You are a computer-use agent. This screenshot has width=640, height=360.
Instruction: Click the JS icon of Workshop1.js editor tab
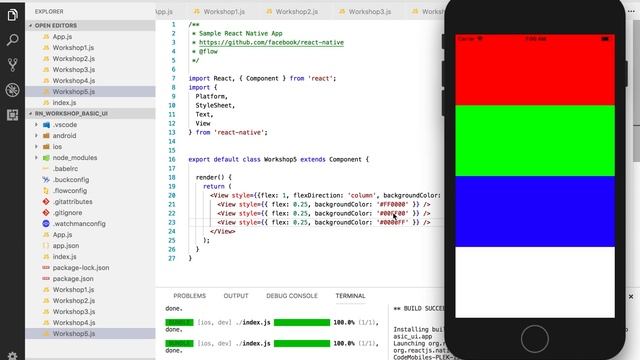pos(197,11)
